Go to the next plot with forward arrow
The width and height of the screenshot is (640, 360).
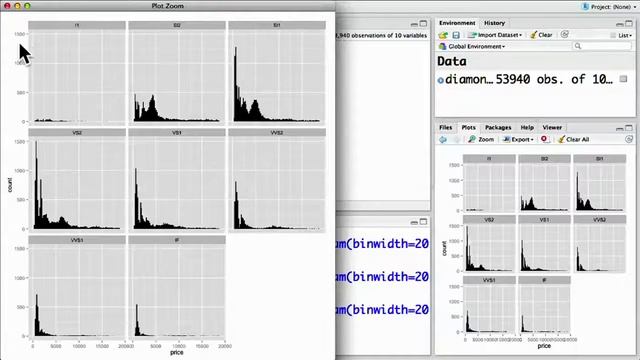(x=457, y=140)
